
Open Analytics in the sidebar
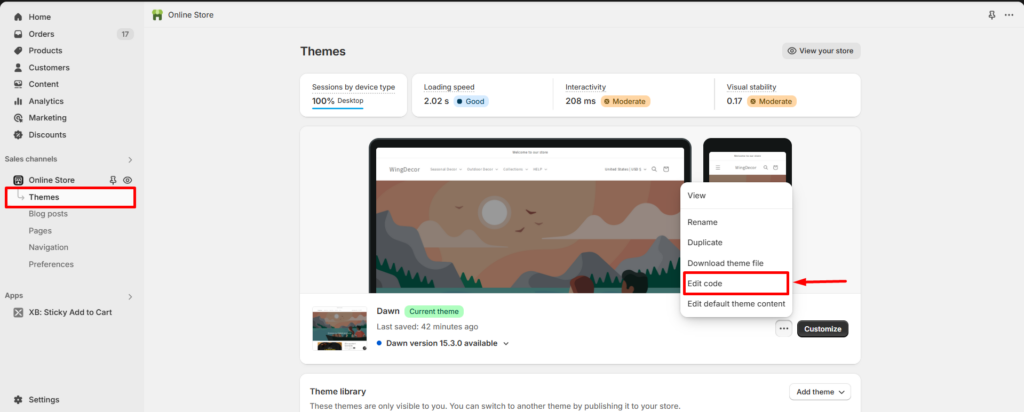click(x=45, y=101)
